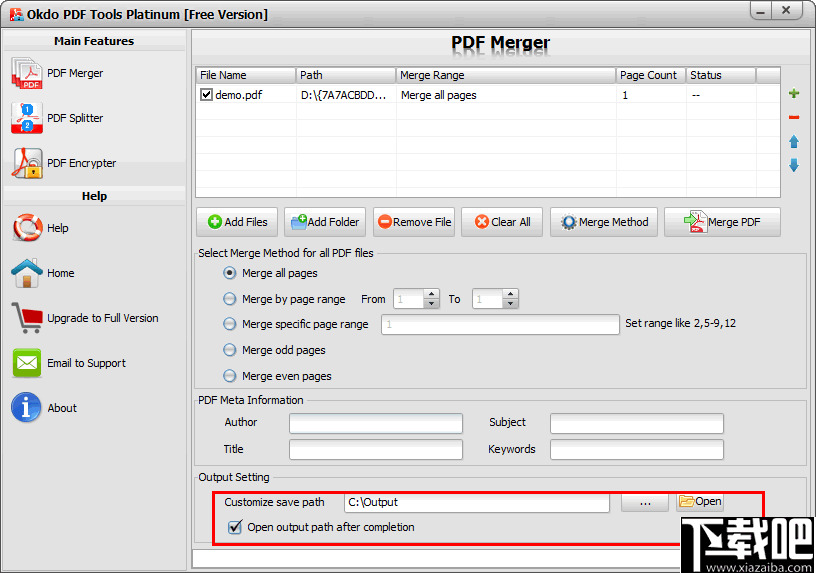
Task: Move file down with blue down arrow
Action: [794, 165]
